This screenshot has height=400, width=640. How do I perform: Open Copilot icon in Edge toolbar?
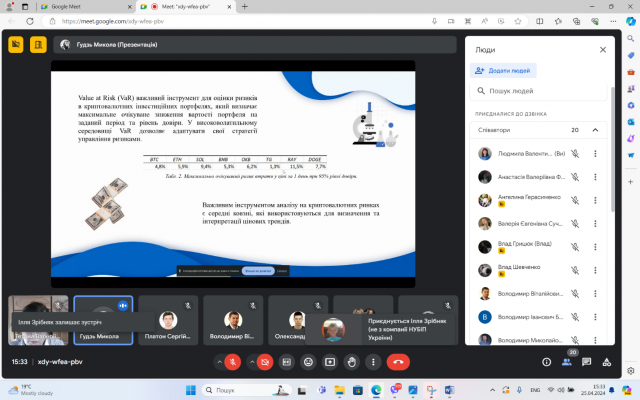tap(631, 21)
